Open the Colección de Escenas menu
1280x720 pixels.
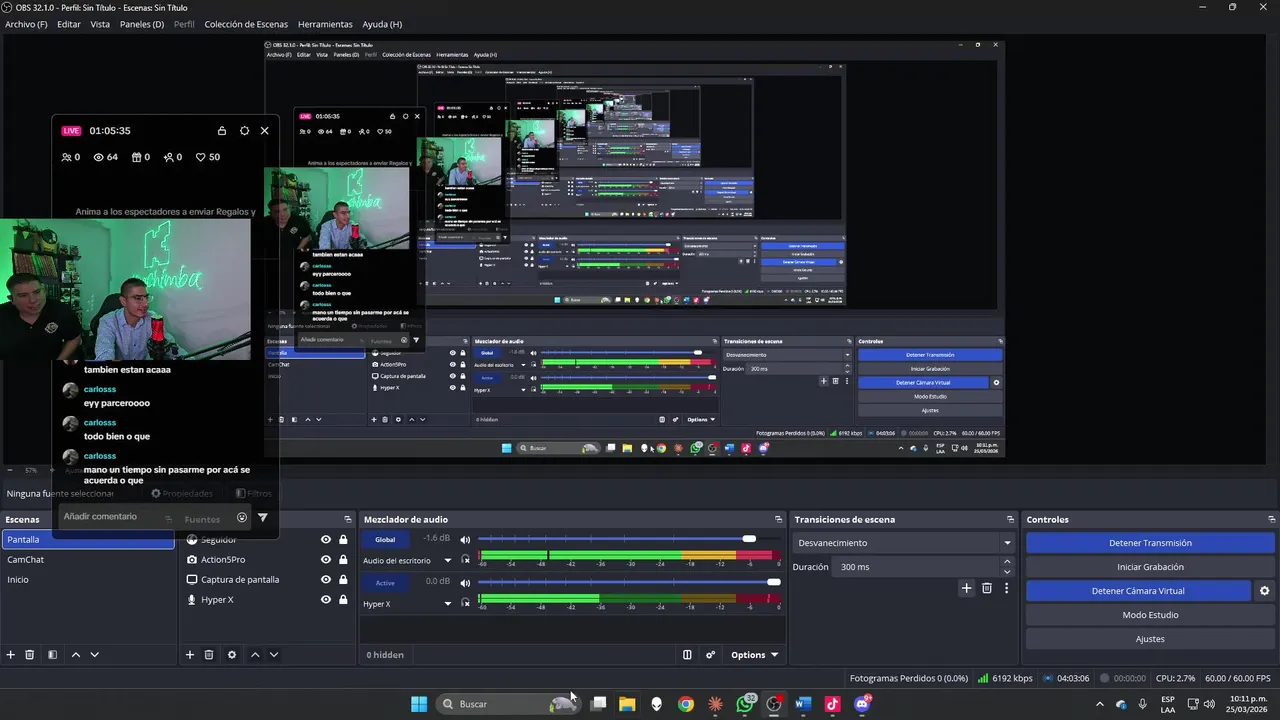click(246, 24)
